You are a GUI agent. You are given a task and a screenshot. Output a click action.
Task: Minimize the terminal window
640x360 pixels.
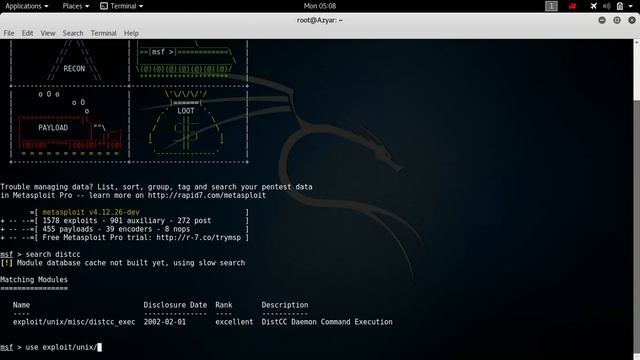point(602,20)
